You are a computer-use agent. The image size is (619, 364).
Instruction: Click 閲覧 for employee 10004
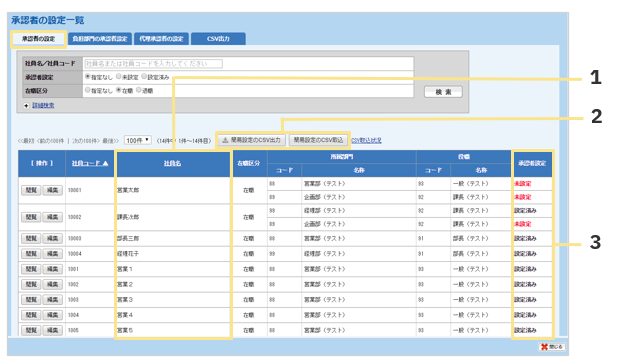(x=31, y=254)
